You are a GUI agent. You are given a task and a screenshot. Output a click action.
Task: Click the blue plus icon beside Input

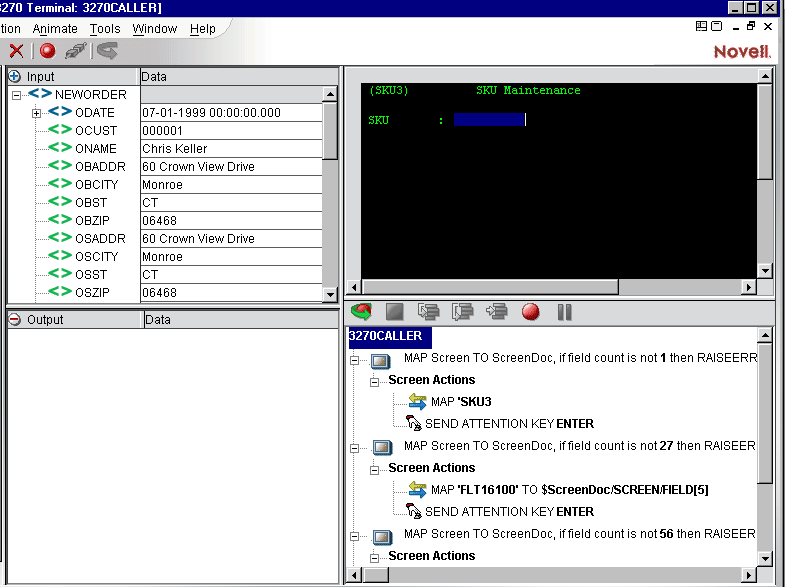[15, 77]
